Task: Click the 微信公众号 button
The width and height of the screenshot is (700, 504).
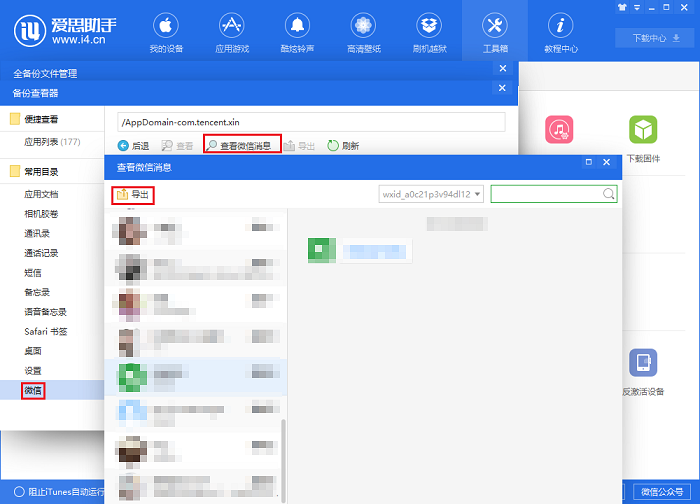Action: pyautogui.click(x=662, y=492)
